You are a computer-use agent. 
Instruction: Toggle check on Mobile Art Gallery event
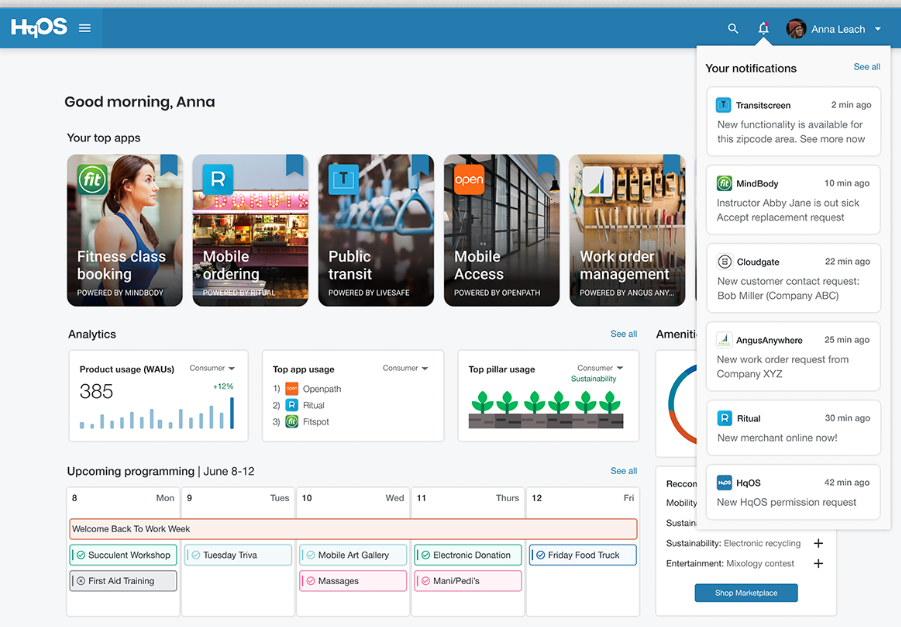[x=311, y=555]
